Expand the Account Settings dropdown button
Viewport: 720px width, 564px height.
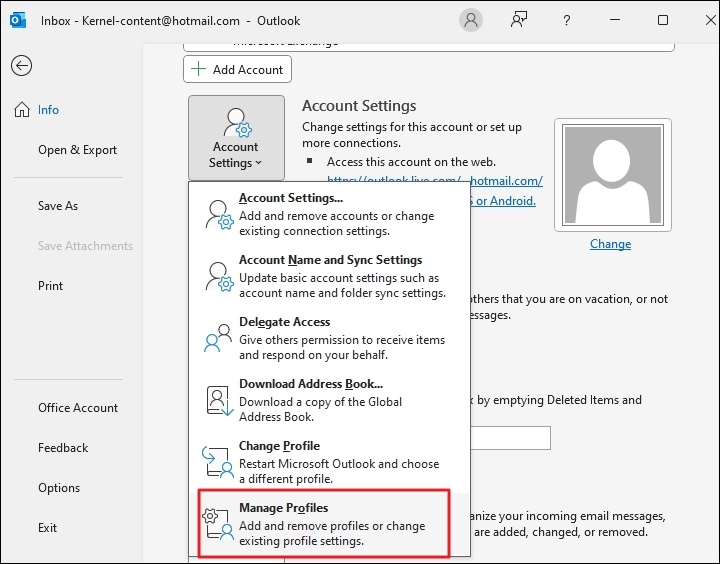pos(236,137)
